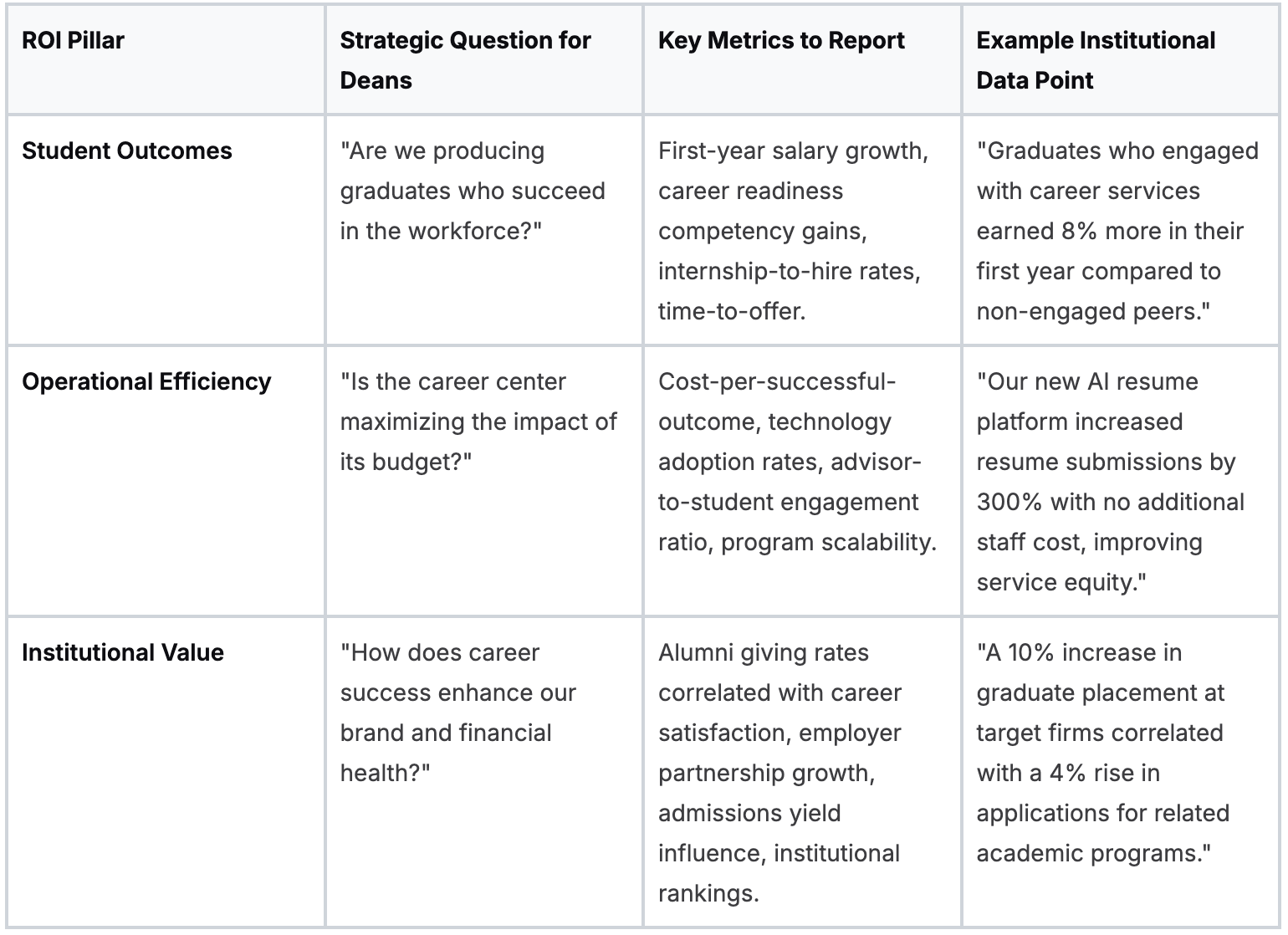Click the data point about graduate placement increase
1288x935 pixels.
1102,753
